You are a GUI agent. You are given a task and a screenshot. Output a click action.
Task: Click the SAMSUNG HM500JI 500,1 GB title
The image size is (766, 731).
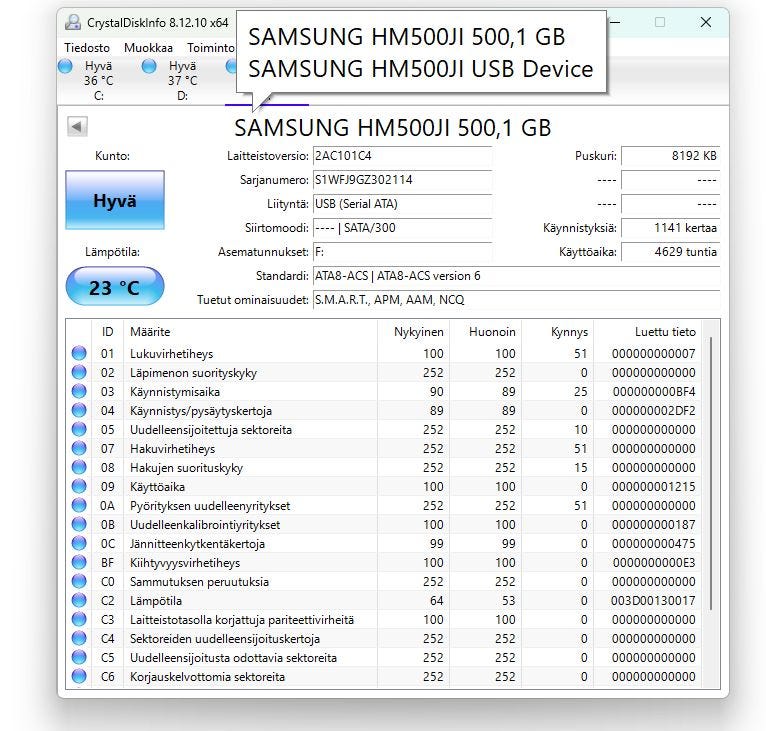[x=393, y=128]
